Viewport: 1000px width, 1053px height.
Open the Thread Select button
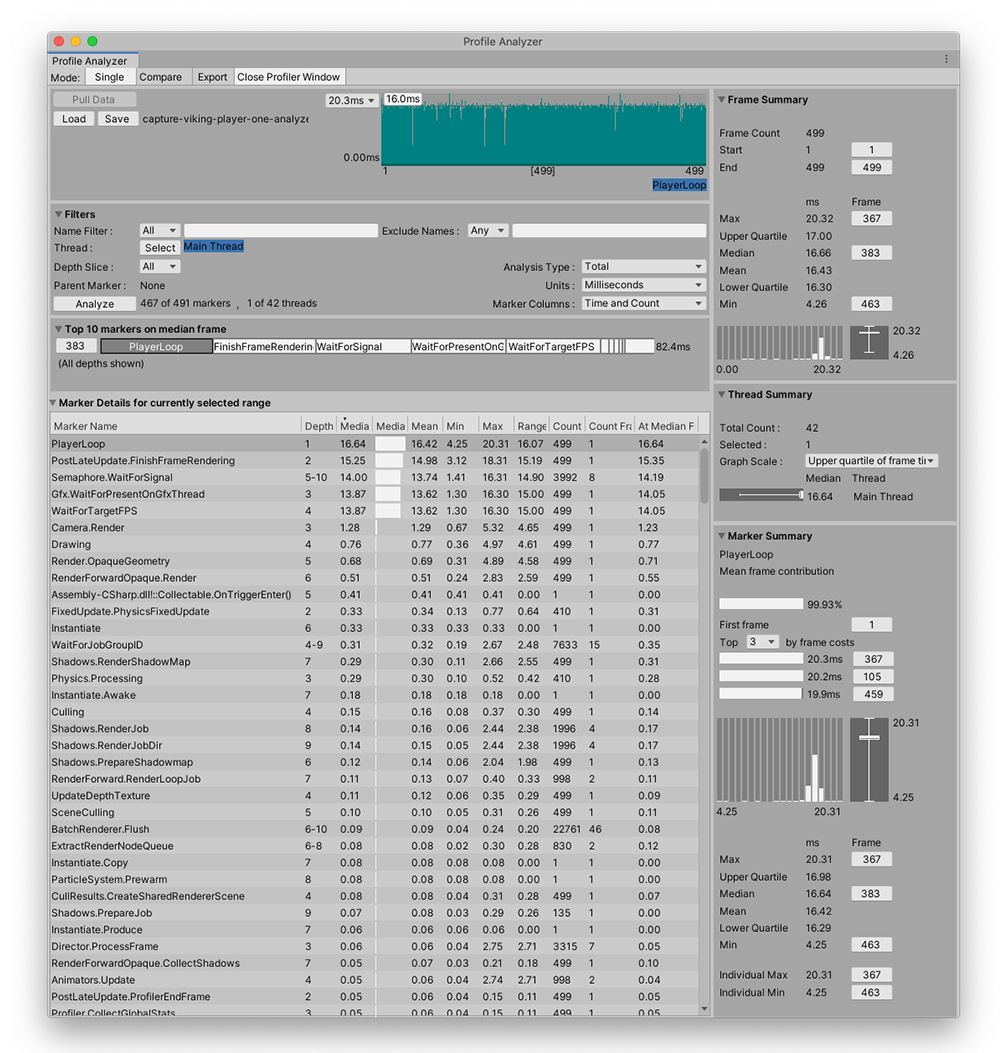[159, 248]
